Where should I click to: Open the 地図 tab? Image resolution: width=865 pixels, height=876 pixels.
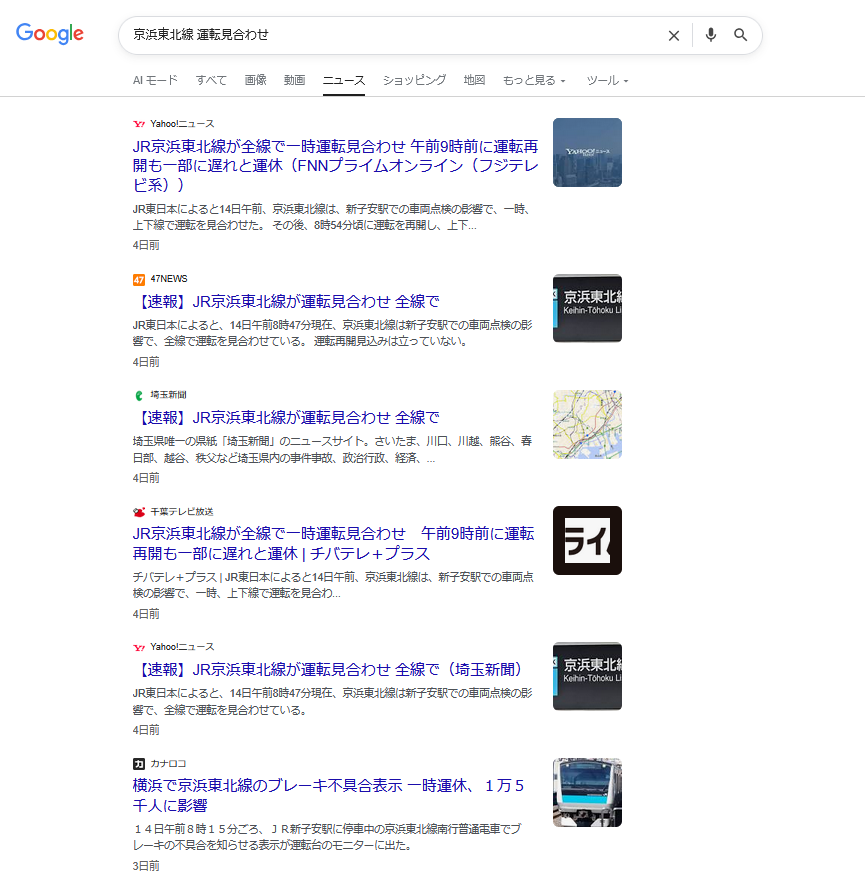coord(474,80)
